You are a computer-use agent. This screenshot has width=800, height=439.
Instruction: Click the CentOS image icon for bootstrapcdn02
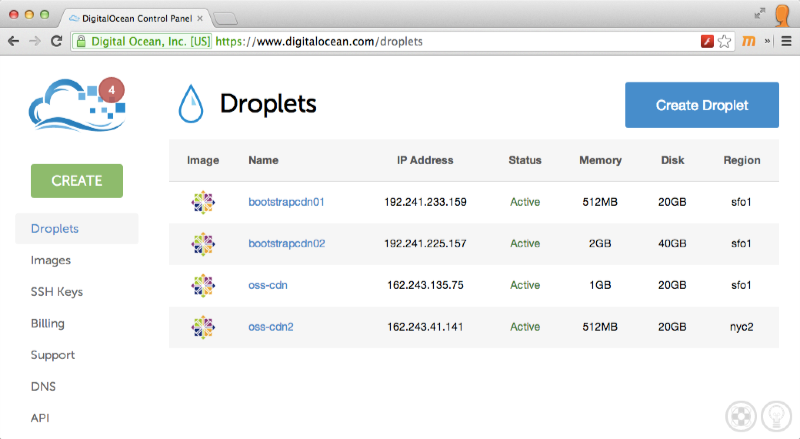coord(203,244)
